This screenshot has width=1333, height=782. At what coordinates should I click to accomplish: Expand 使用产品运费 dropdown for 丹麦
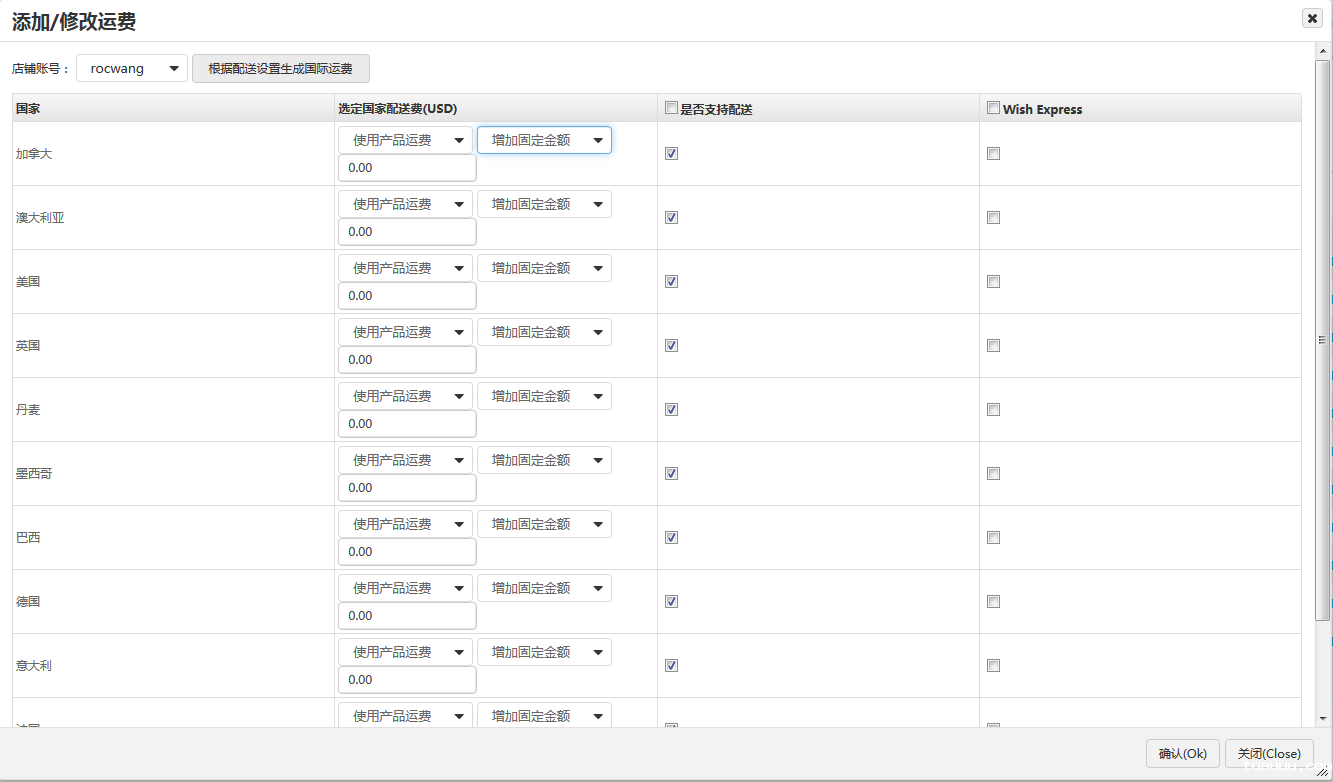(405, 397)
